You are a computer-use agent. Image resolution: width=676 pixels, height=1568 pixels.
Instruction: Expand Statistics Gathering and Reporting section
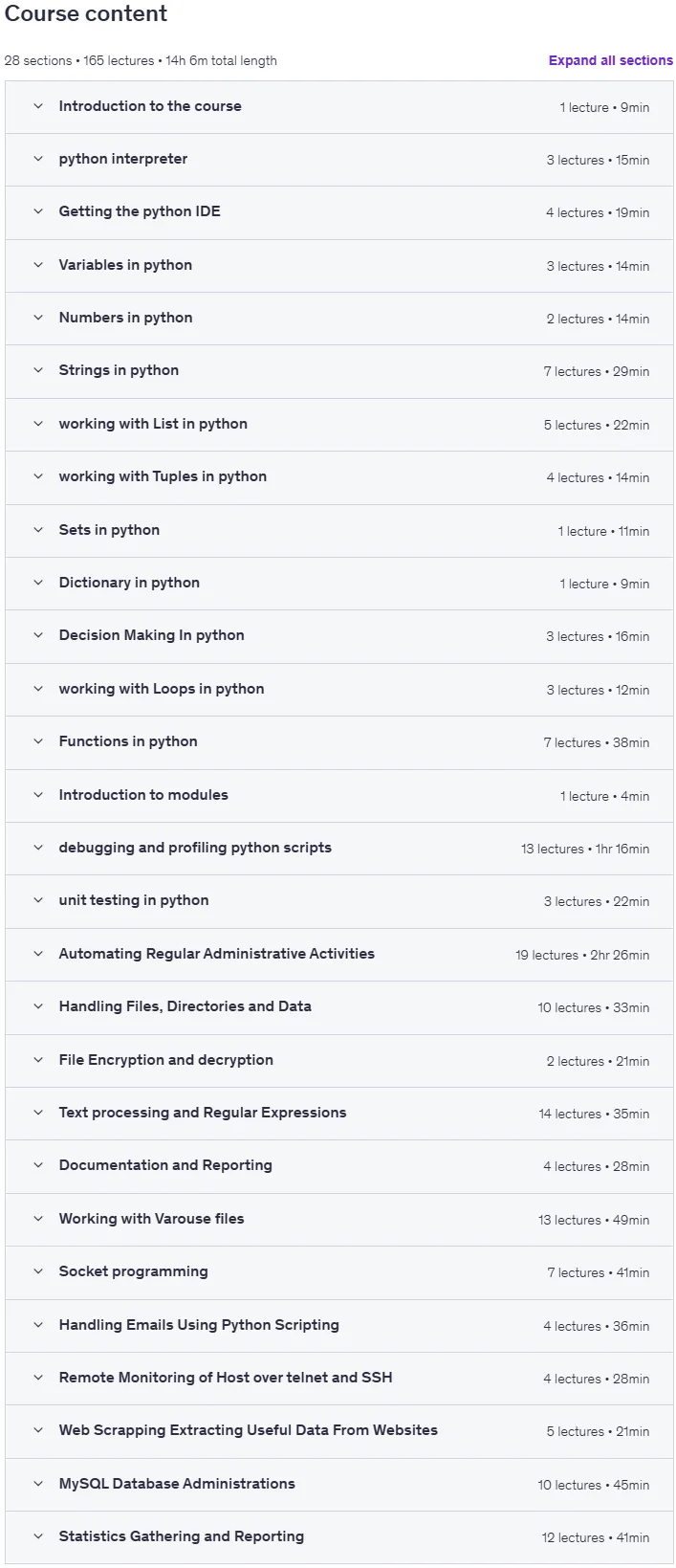pyautogui.click(x=339, y=1536)
